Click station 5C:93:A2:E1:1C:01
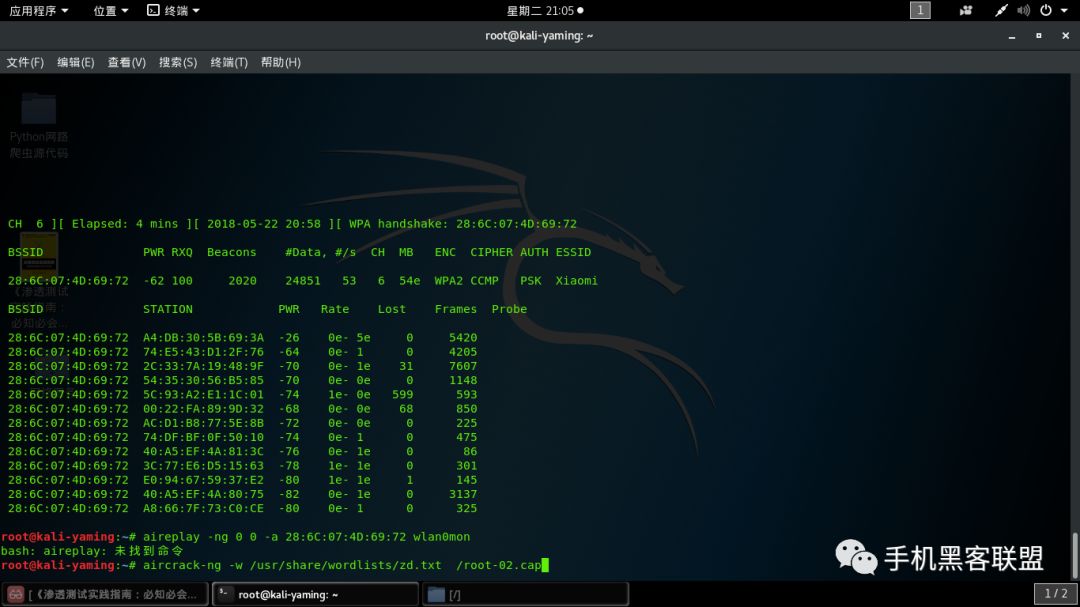 click(203, 395)
